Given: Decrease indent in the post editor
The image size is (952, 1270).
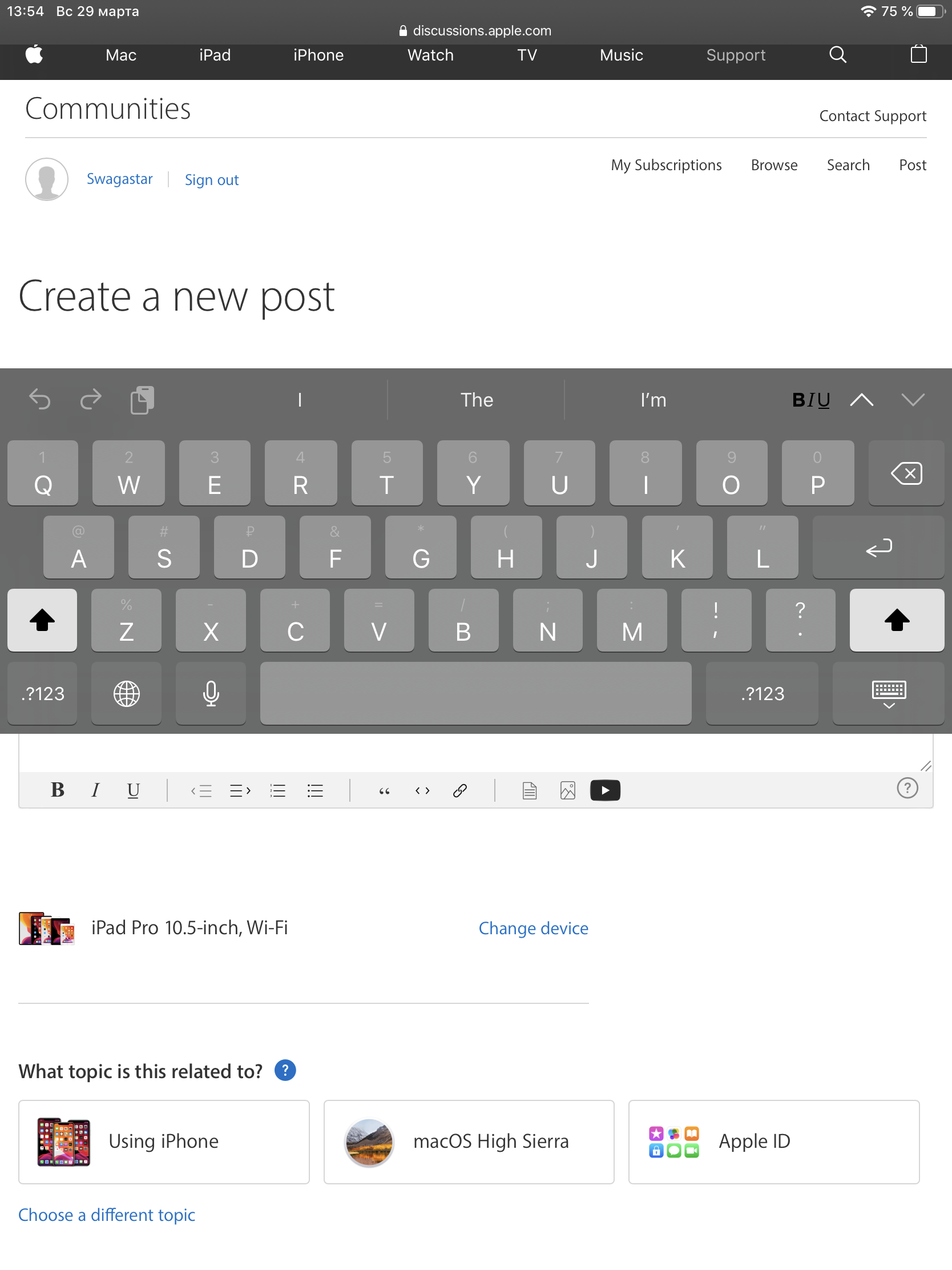Looking at the screenshot, I should 201,790.
